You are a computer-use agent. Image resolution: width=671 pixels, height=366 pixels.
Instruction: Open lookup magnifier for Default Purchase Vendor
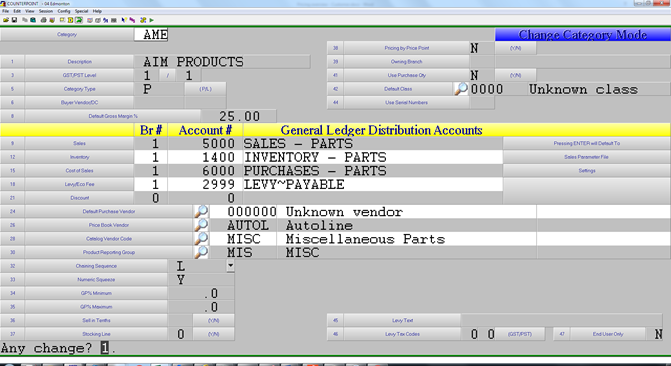tap(201, 211)
